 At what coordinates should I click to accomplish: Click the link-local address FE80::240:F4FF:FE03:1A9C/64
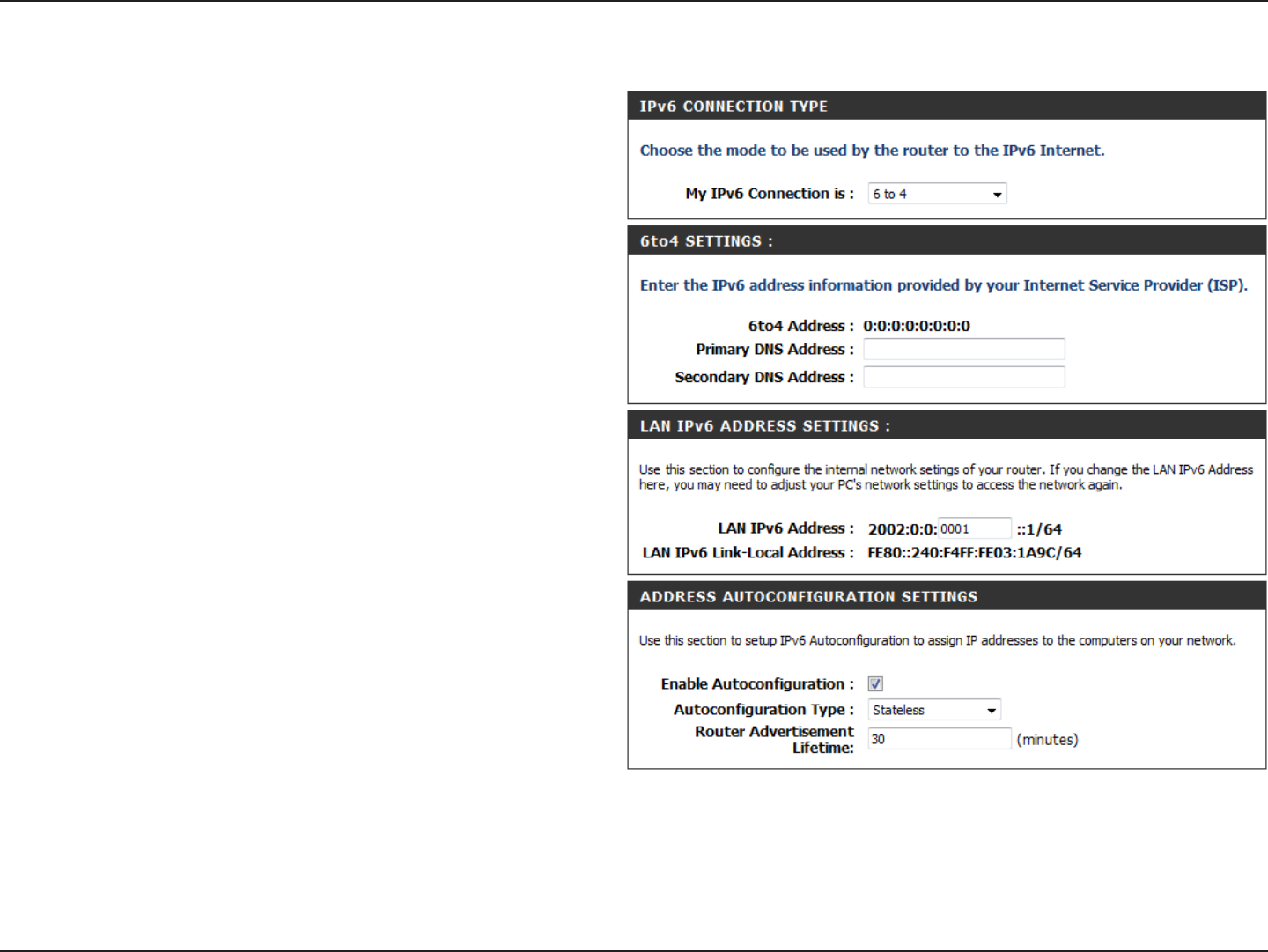[975, 553]
